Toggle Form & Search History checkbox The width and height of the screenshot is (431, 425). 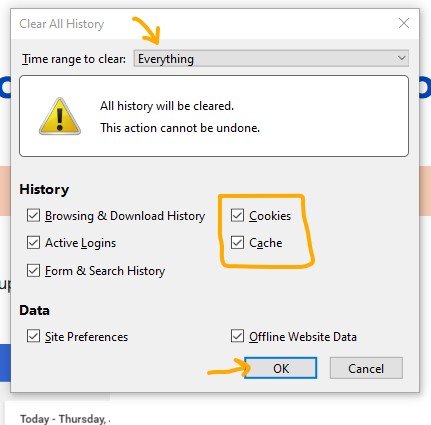(33, 271)
